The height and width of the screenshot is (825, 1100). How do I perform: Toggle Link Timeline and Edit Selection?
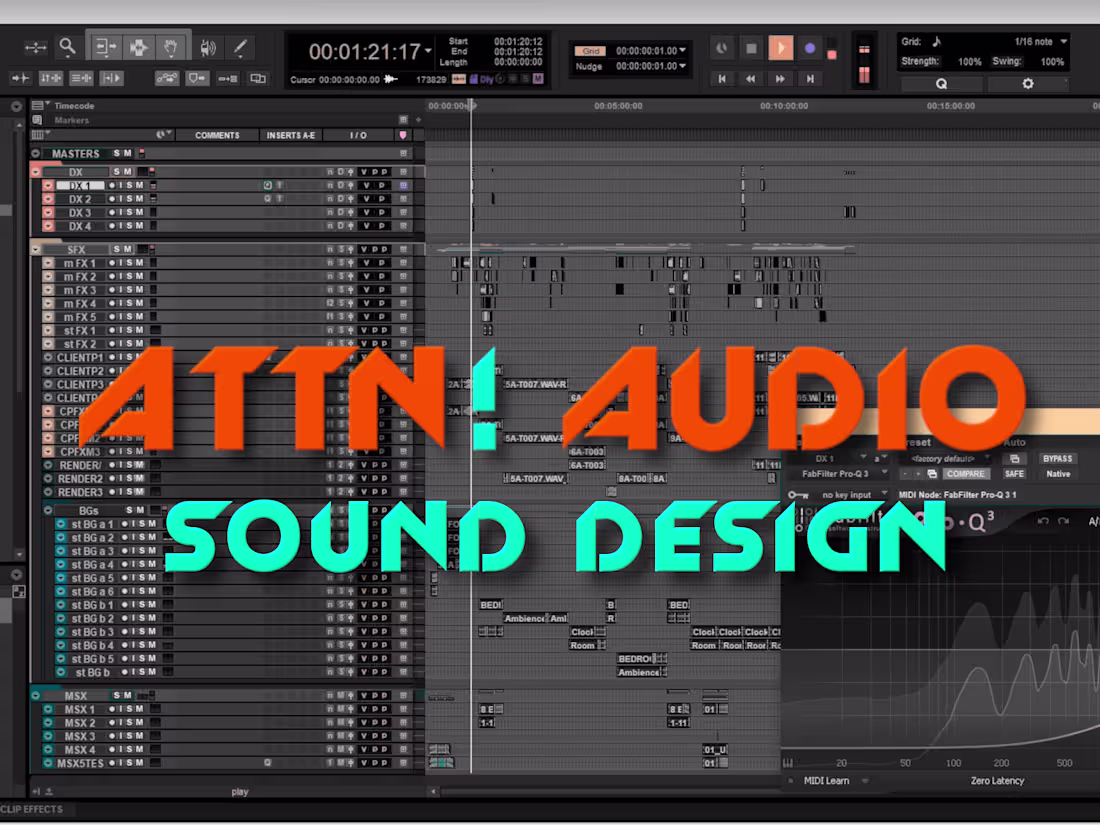click(51, 78)
